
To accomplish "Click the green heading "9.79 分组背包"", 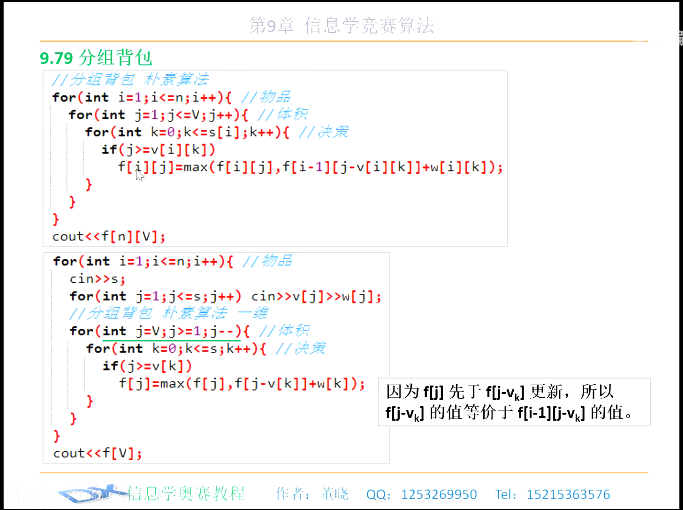I will point(96,57).
